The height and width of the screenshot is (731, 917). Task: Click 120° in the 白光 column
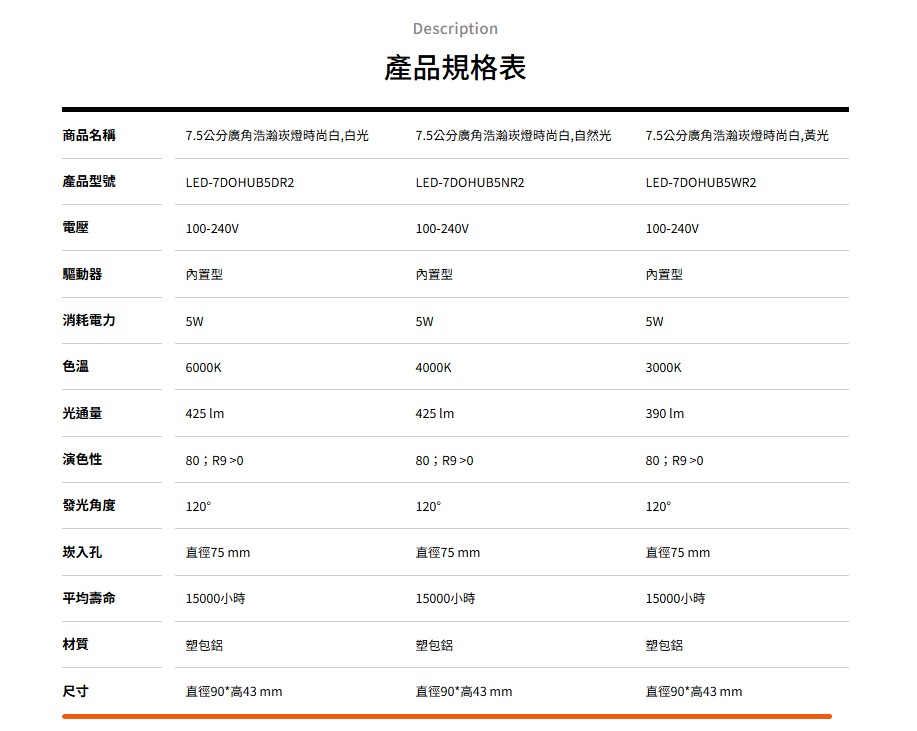click(x=198, y=506)
